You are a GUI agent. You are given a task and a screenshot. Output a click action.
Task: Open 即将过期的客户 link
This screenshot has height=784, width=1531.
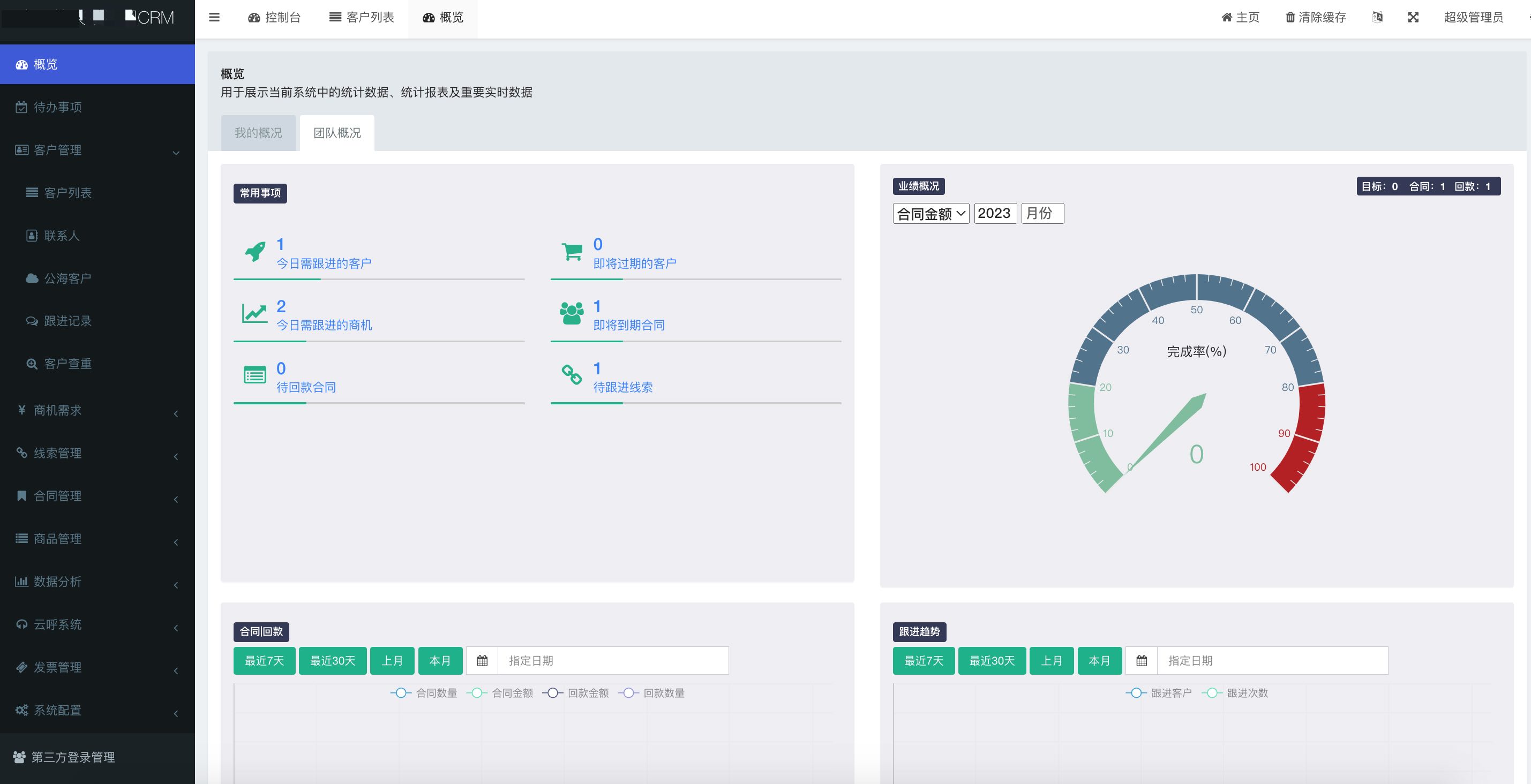click(635, 263)
